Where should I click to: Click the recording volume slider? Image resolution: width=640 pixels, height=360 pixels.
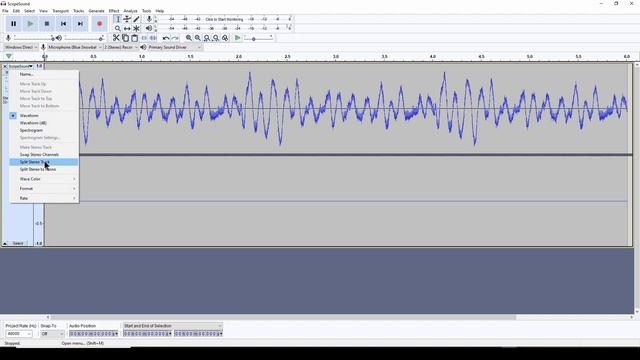coord(33,38)
